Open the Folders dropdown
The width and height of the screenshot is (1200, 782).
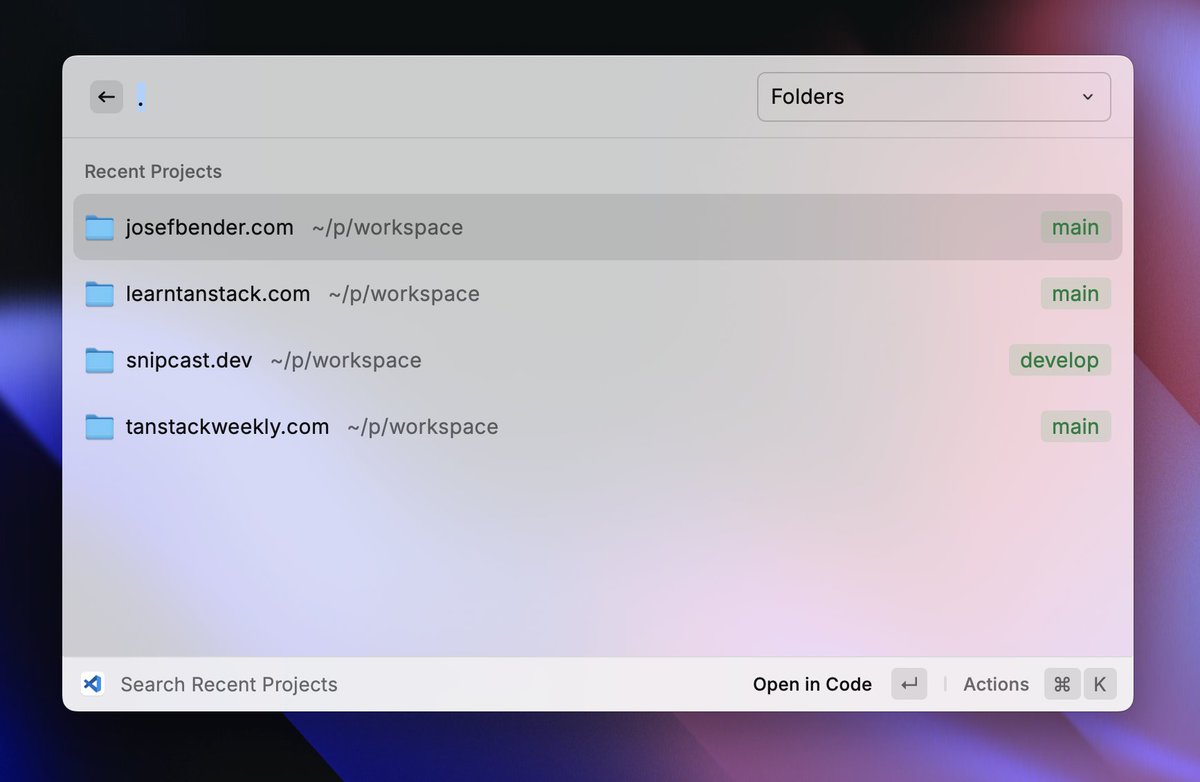[x=934, y=97]
